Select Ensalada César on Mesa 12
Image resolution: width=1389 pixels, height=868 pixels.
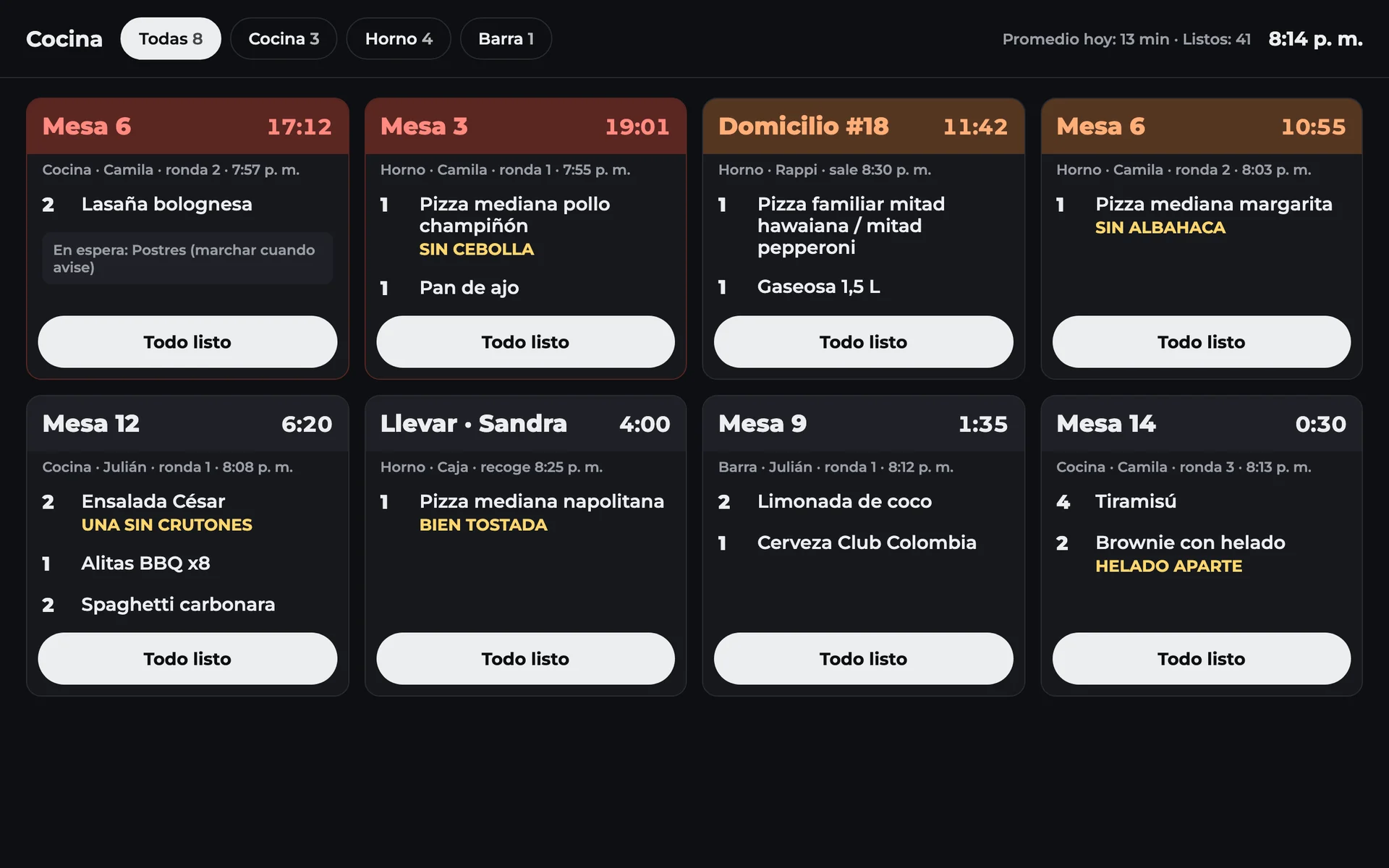[187, 512]
